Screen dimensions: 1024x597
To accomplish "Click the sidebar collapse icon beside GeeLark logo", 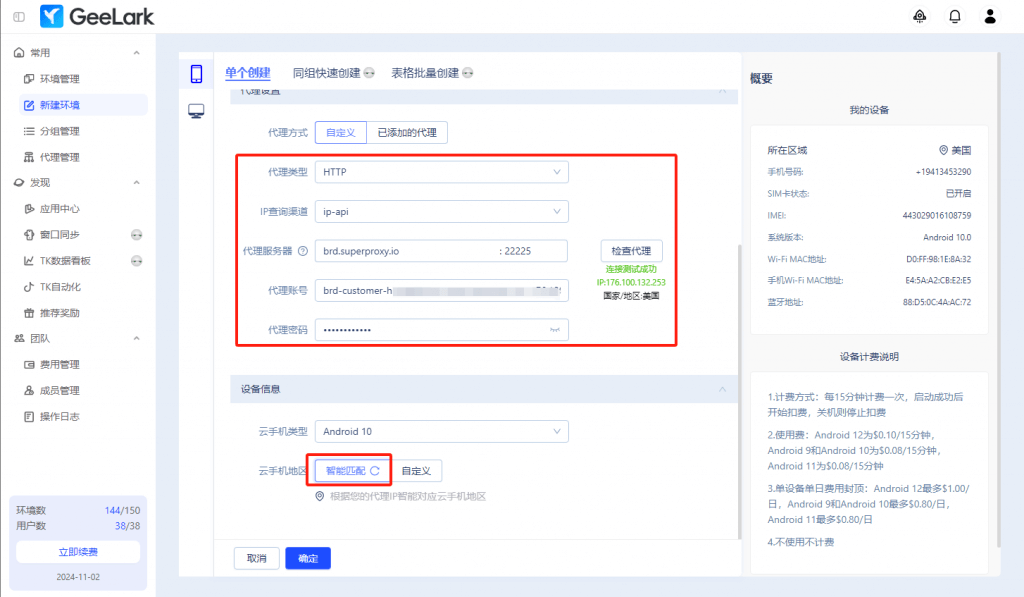I will [20, 17].
